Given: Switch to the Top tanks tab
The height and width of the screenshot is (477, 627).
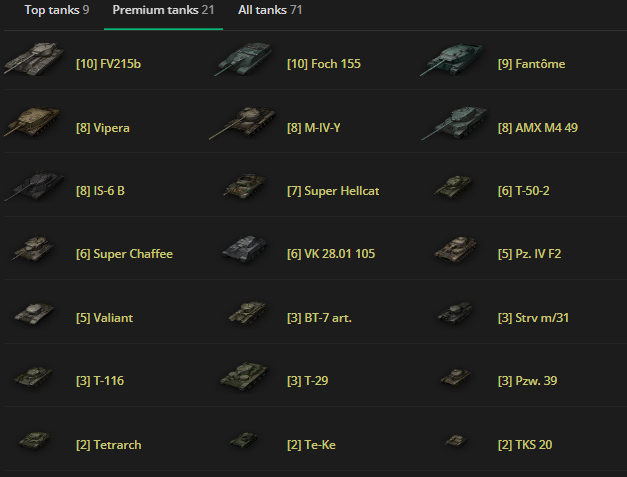Looking at the screenshot, I should [x=57, y=10].
